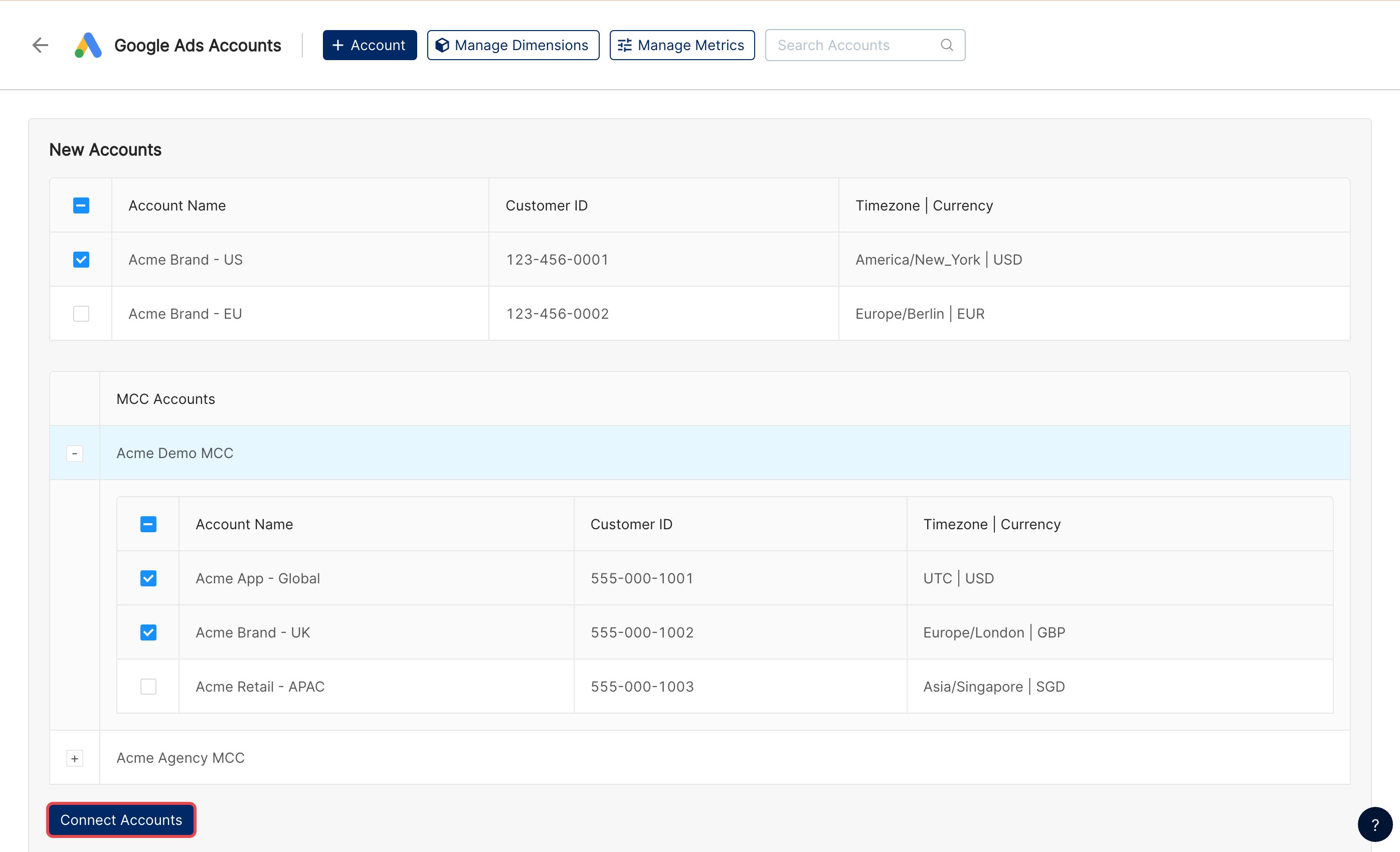Click Acme Brand - EU account name
This screenshot has width=1400, height=852.
[x=185, y=314]
